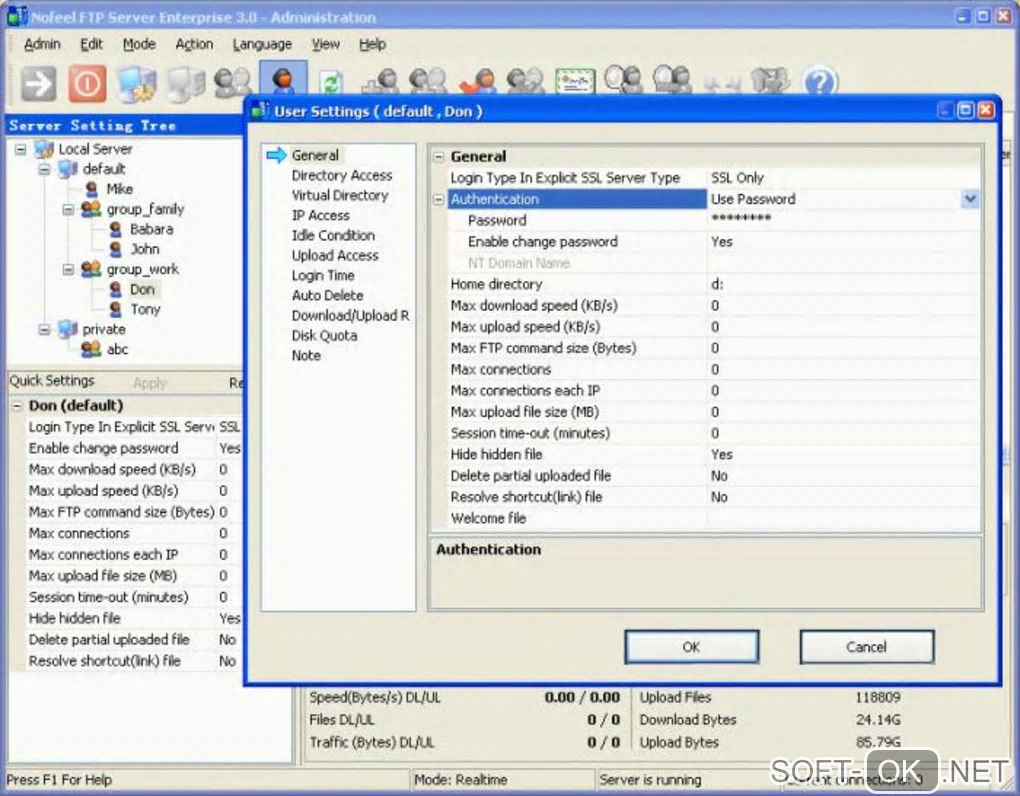Viewport: 1020px width, 796px height.
Task: Collapse the private domain tree node
Action: click(x=44, y=329)
